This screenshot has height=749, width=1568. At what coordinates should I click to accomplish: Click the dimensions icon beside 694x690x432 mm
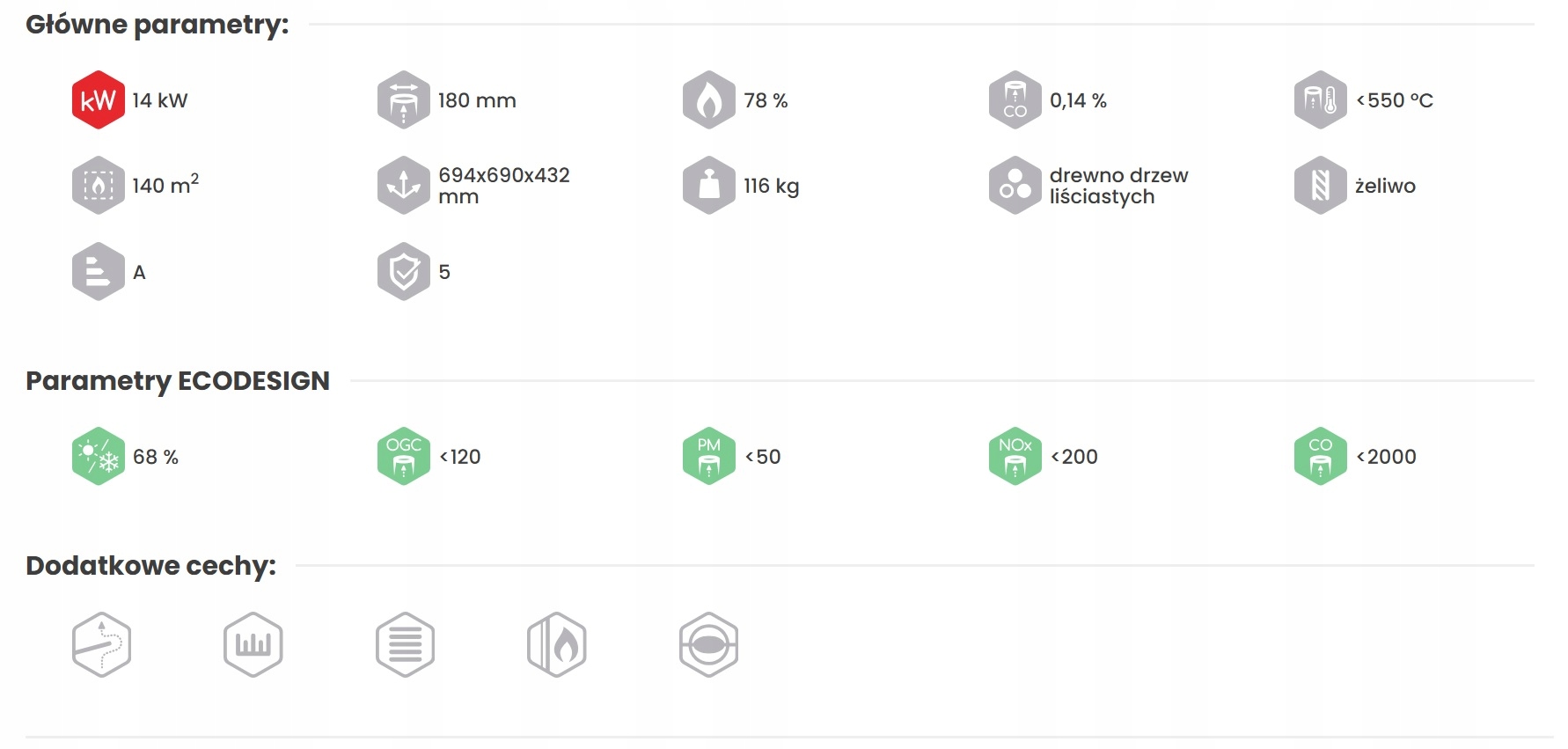point(403,186)
